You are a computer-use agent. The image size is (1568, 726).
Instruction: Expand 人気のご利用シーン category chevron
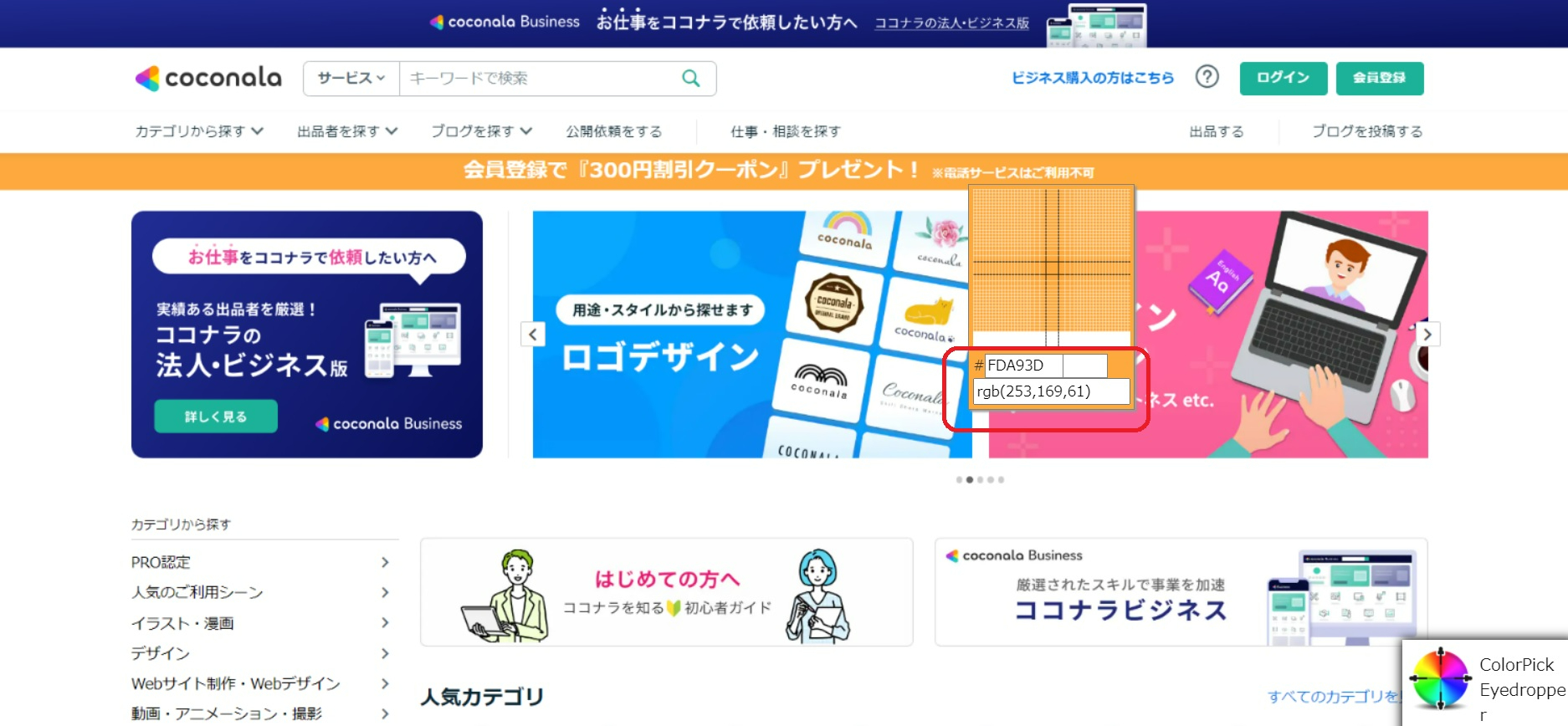pyautogui.click(x=385, y=592)
